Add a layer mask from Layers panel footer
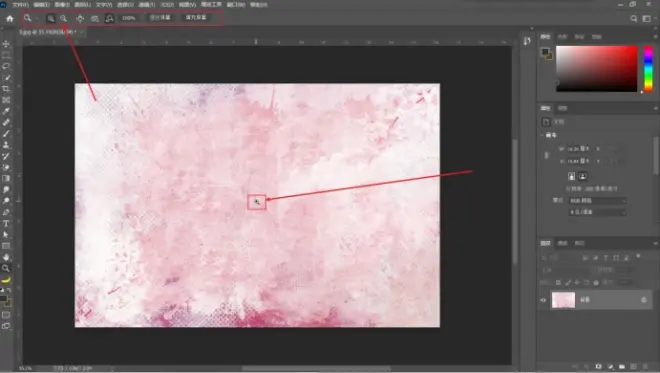Image resolution: width=660 pixels, height=373 pixels. pyautogui.click(x=599, y=367)
